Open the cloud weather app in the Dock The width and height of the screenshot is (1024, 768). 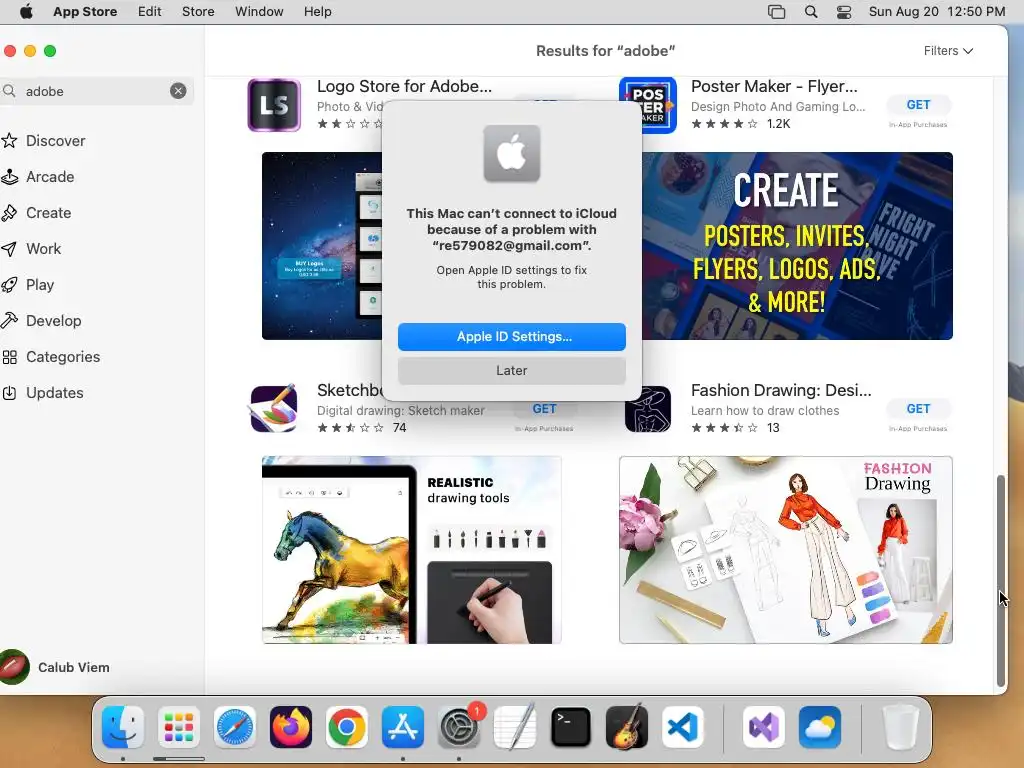[x=820, y=727]
